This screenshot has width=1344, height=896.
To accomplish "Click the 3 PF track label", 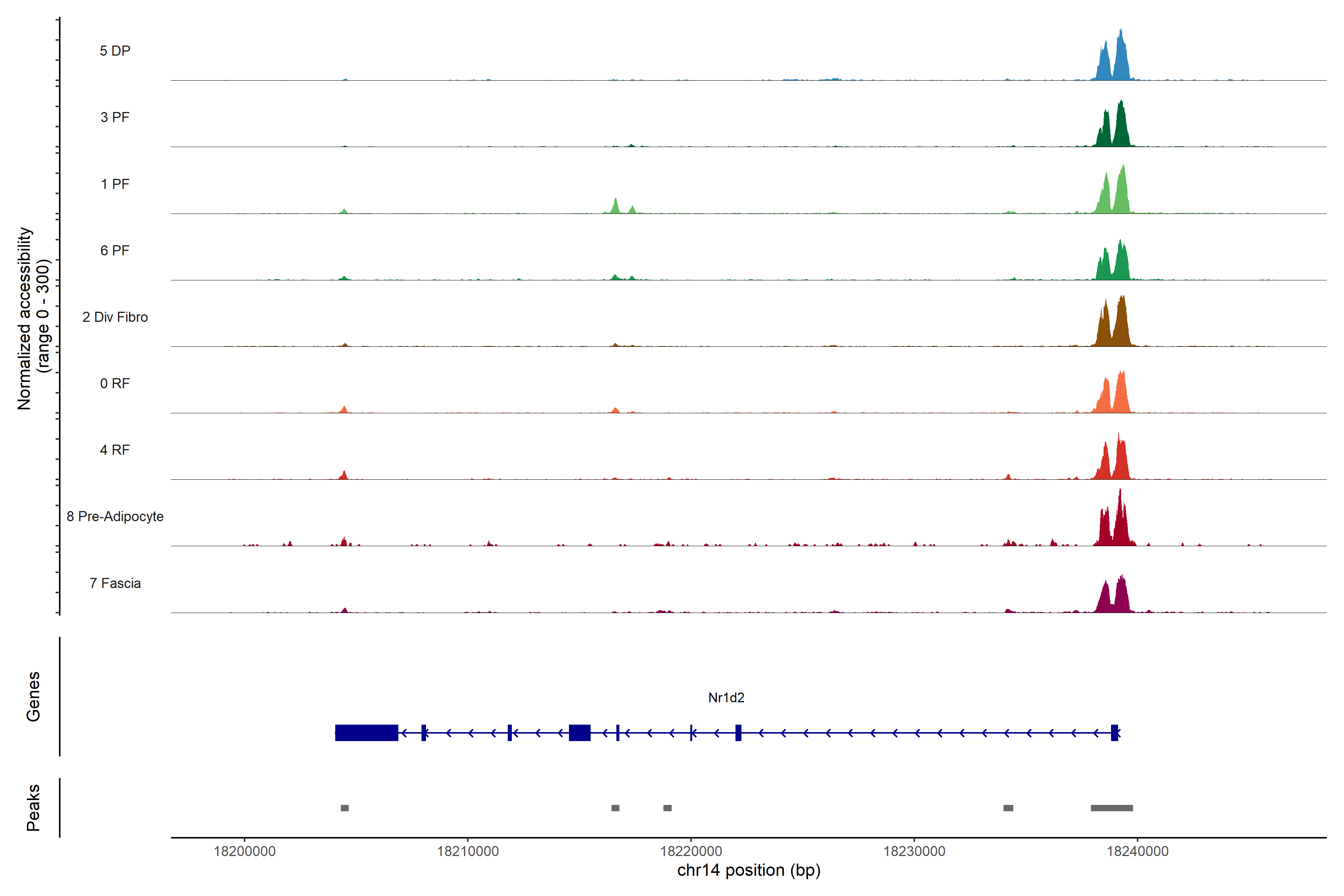I will click(x=115, y=117).
